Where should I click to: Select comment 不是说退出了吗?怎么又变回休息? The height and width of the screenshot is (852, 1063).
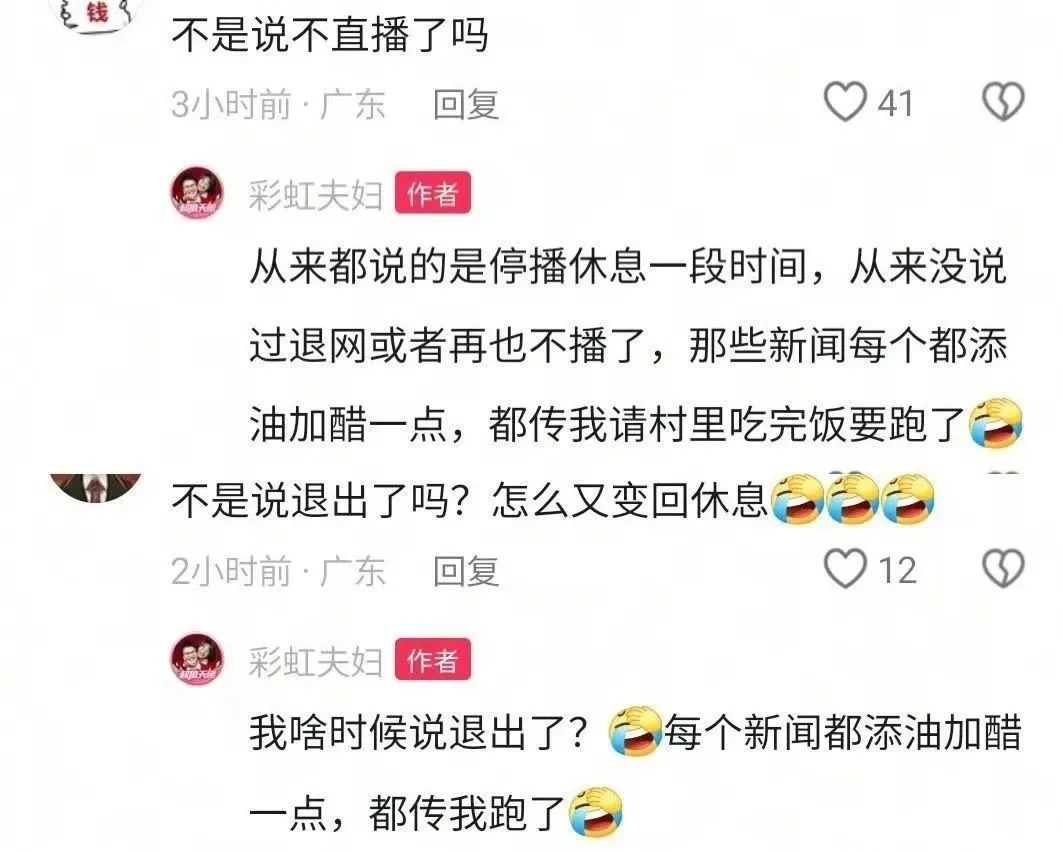[x=553, y=500]
